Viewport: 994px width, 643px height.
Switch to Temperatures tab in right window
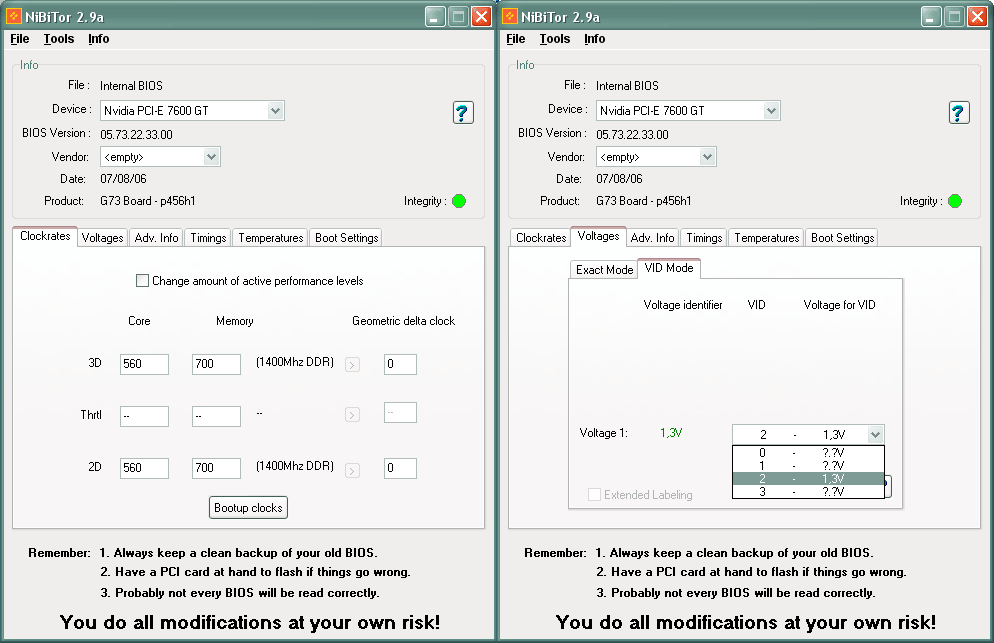pyautogui.click(x=766, y=238)
